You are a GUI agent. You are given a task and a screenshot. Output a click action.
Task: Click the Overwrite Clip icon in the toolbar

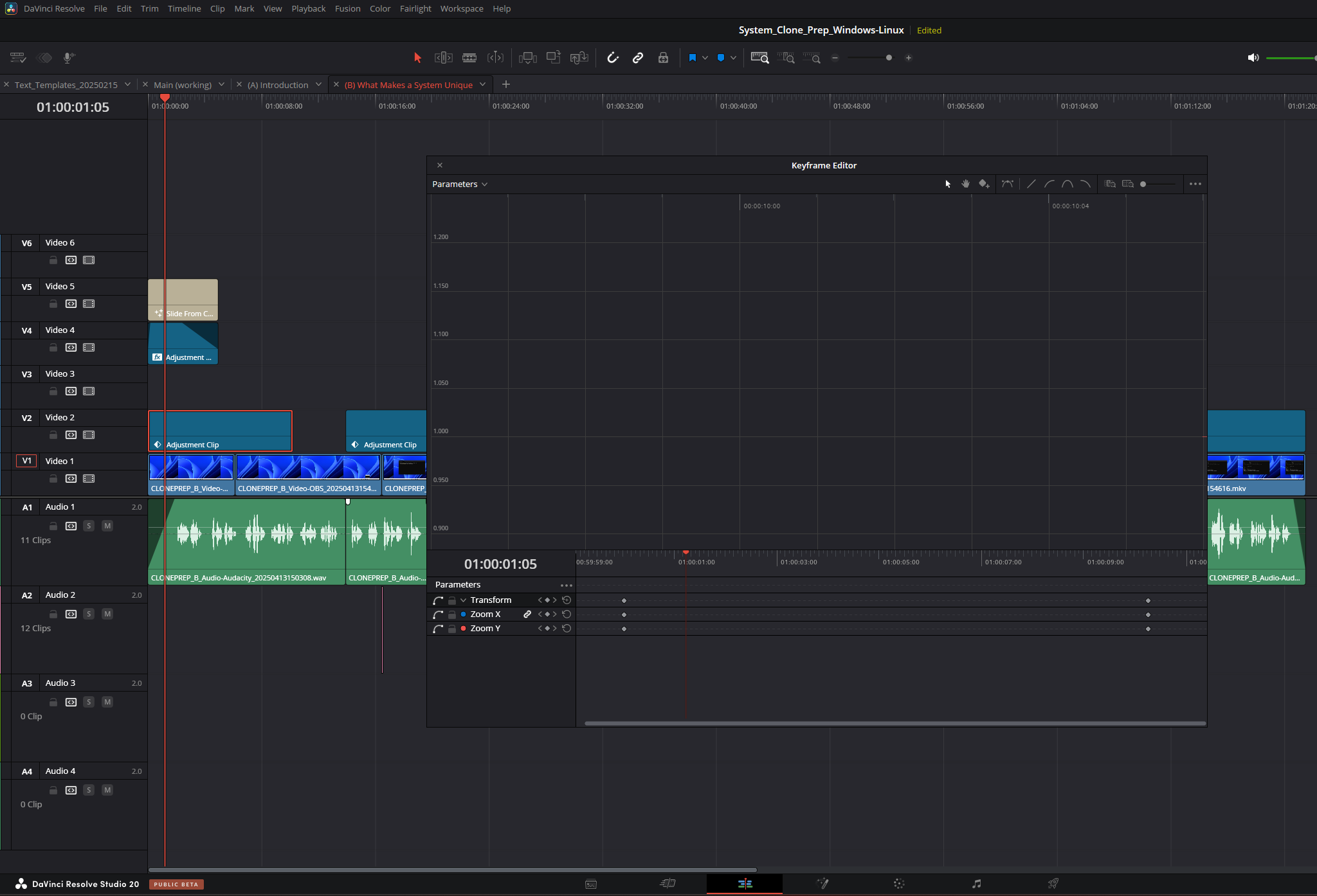click(554, 58)
